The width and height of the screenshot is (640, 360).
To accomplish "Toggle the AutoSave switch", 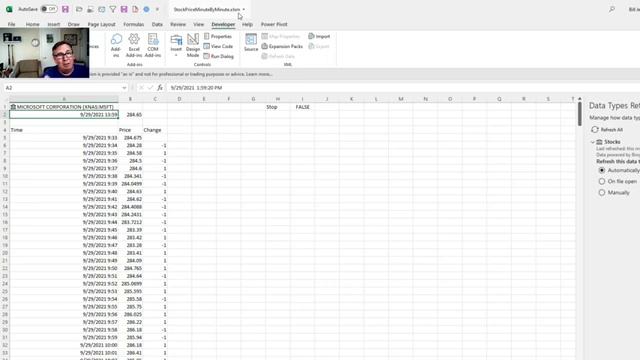I will point(49,9).
